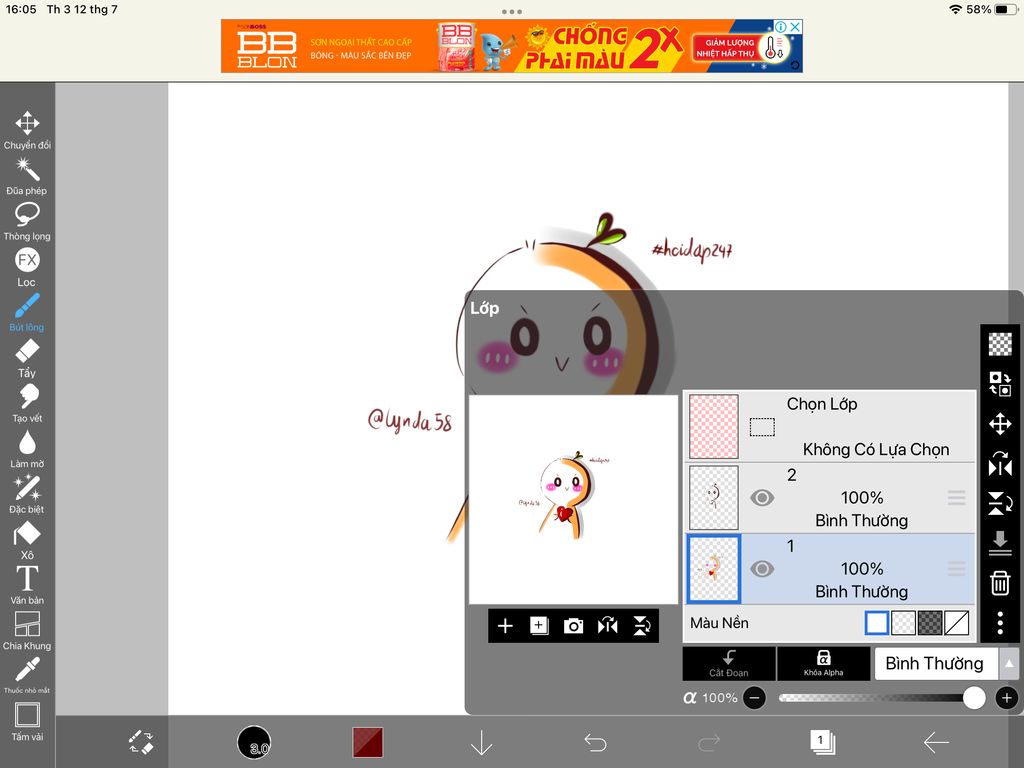Select the Đũa phép magic wand tool
This screenshot has height=768, width=1024.
(x=27, y=176)
